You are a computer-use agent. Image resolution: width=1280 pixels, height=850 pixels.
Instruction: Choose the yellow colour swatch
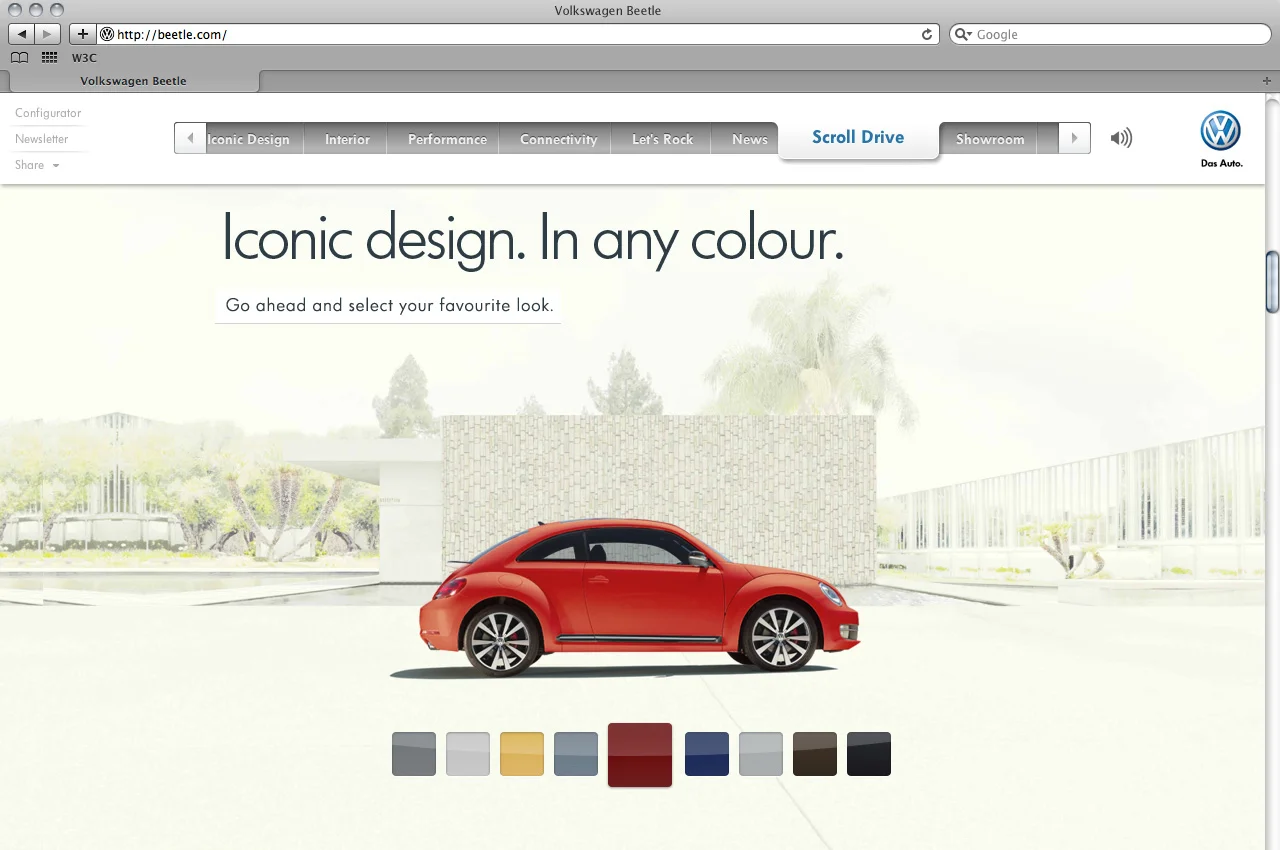(522, 754)
